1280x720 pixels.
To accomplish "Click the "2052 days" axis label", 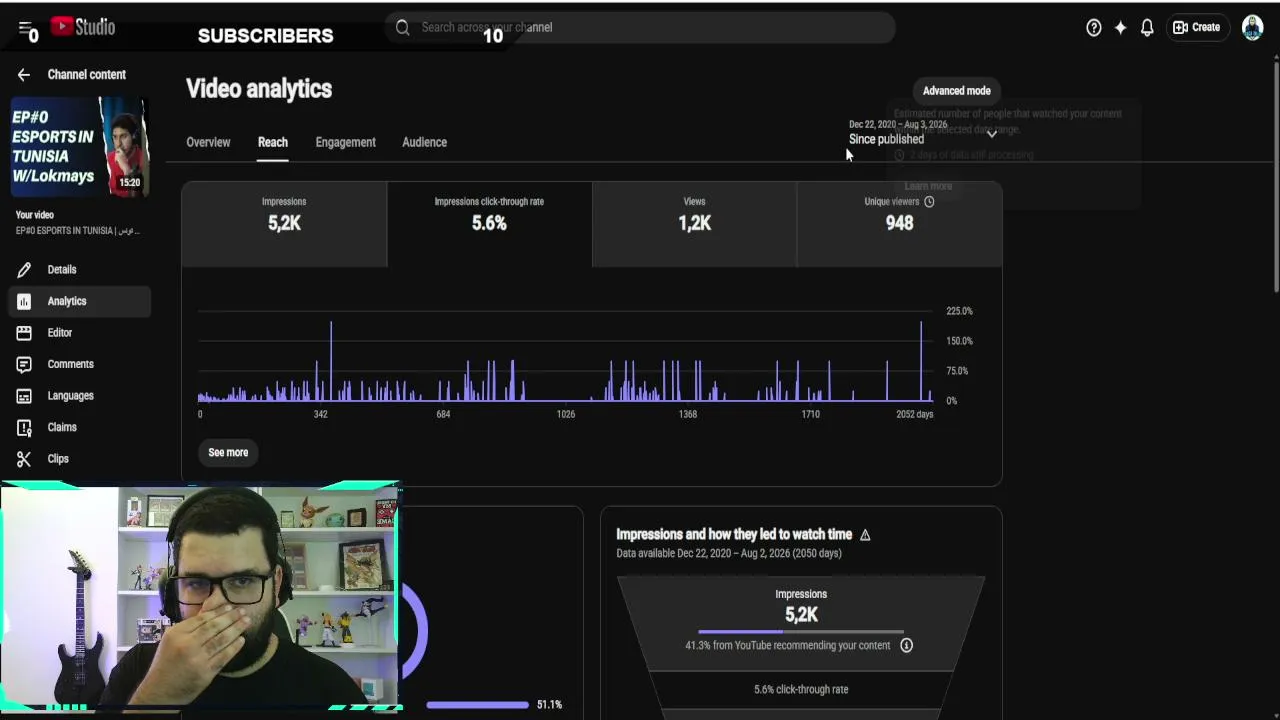I will point(915,414).
